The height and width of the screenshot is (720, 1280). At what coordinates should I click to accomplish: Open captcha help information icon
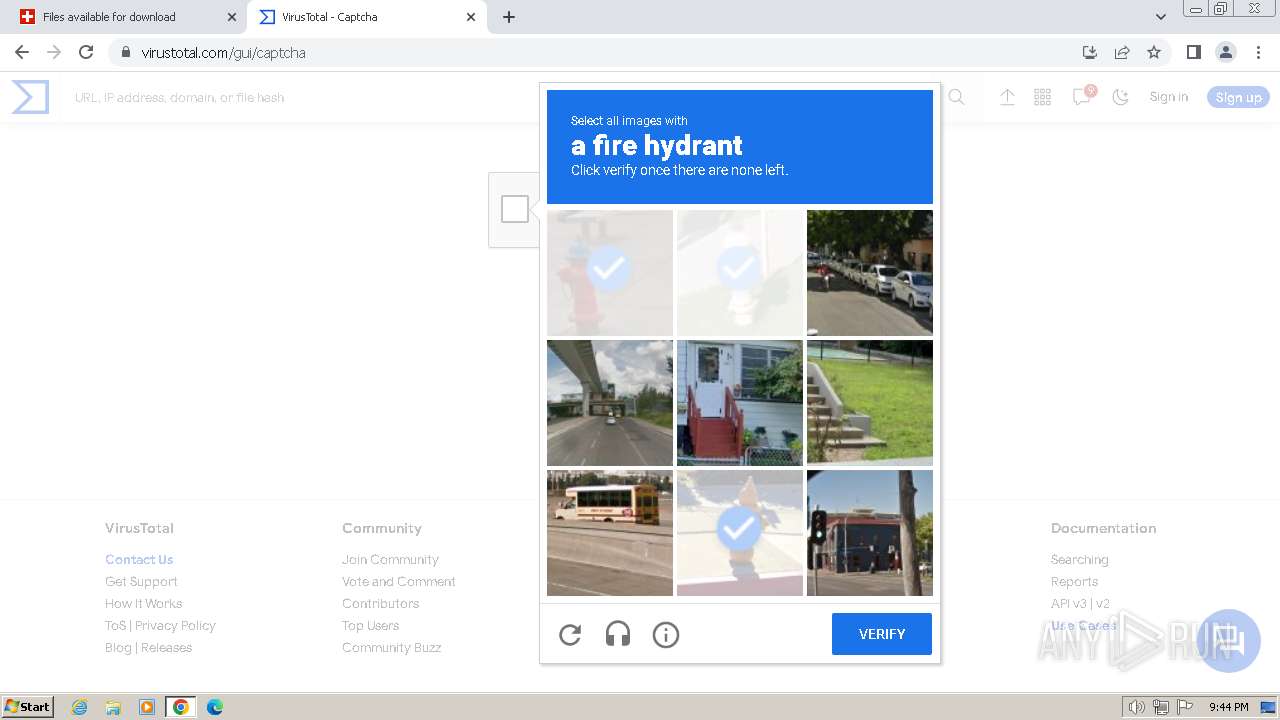[x=666, y=634]
